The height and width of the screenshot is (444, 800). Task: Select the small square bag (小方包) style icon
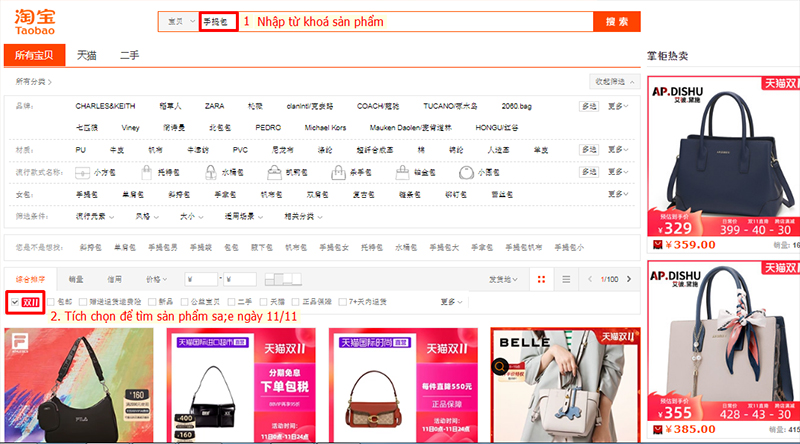(x=82, y=172)
